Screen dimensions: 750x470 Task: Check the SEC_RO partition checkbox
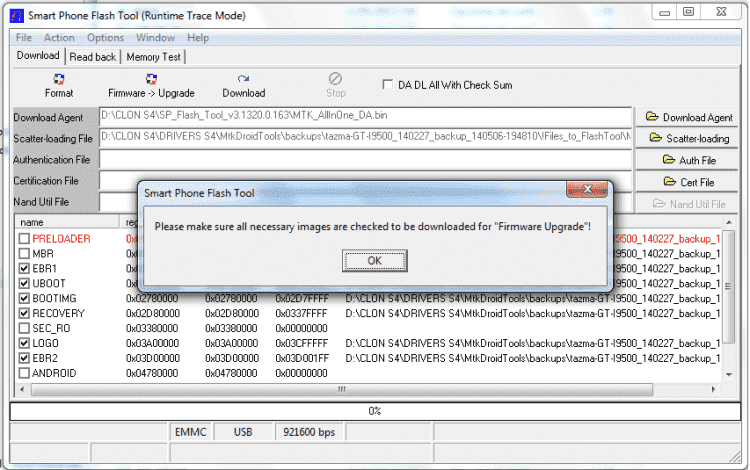[x=24, y=328]
